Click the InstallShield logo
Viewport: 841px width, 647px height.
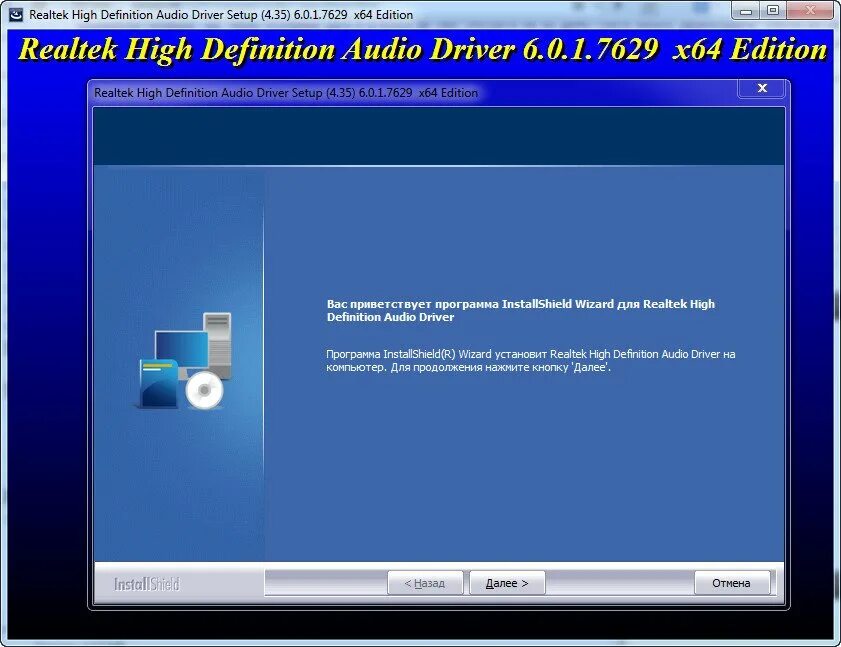146,584
